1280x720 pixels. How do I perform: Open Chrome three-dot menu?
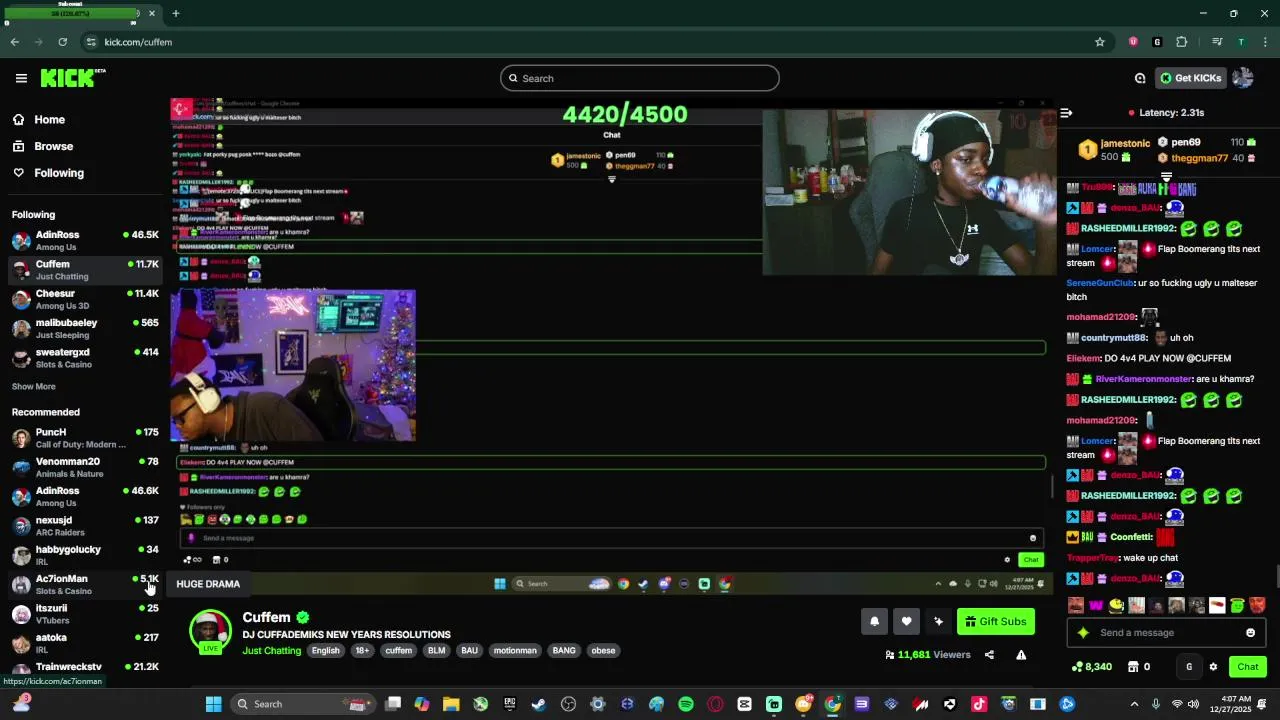pyautogui.click(x=1265, y=42)
